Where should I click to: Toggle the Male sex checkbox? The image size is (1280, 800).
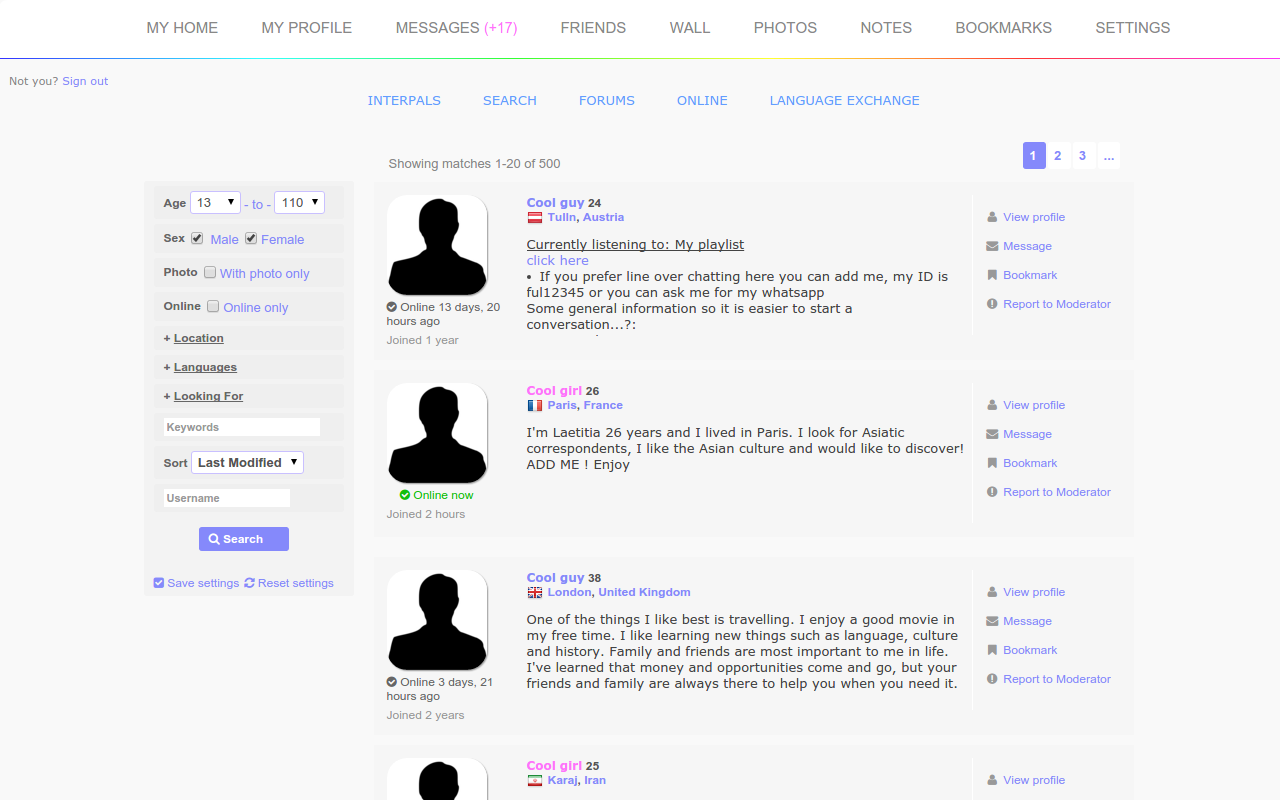(197, 239)
